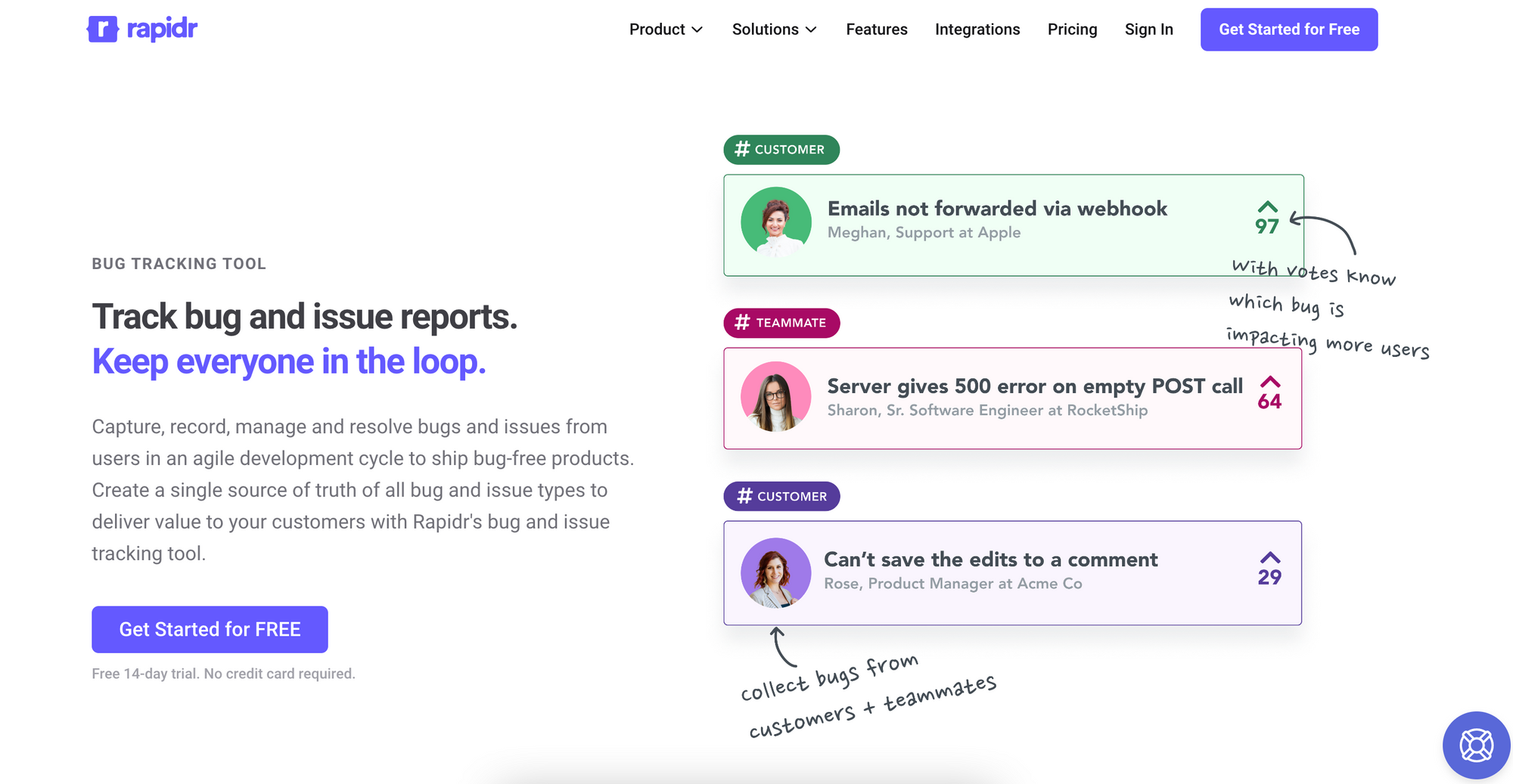Click 'Keep everyone in the loop.' heading
The height and width of the screenshot is (784, 1513).
(x=289, y=362)
